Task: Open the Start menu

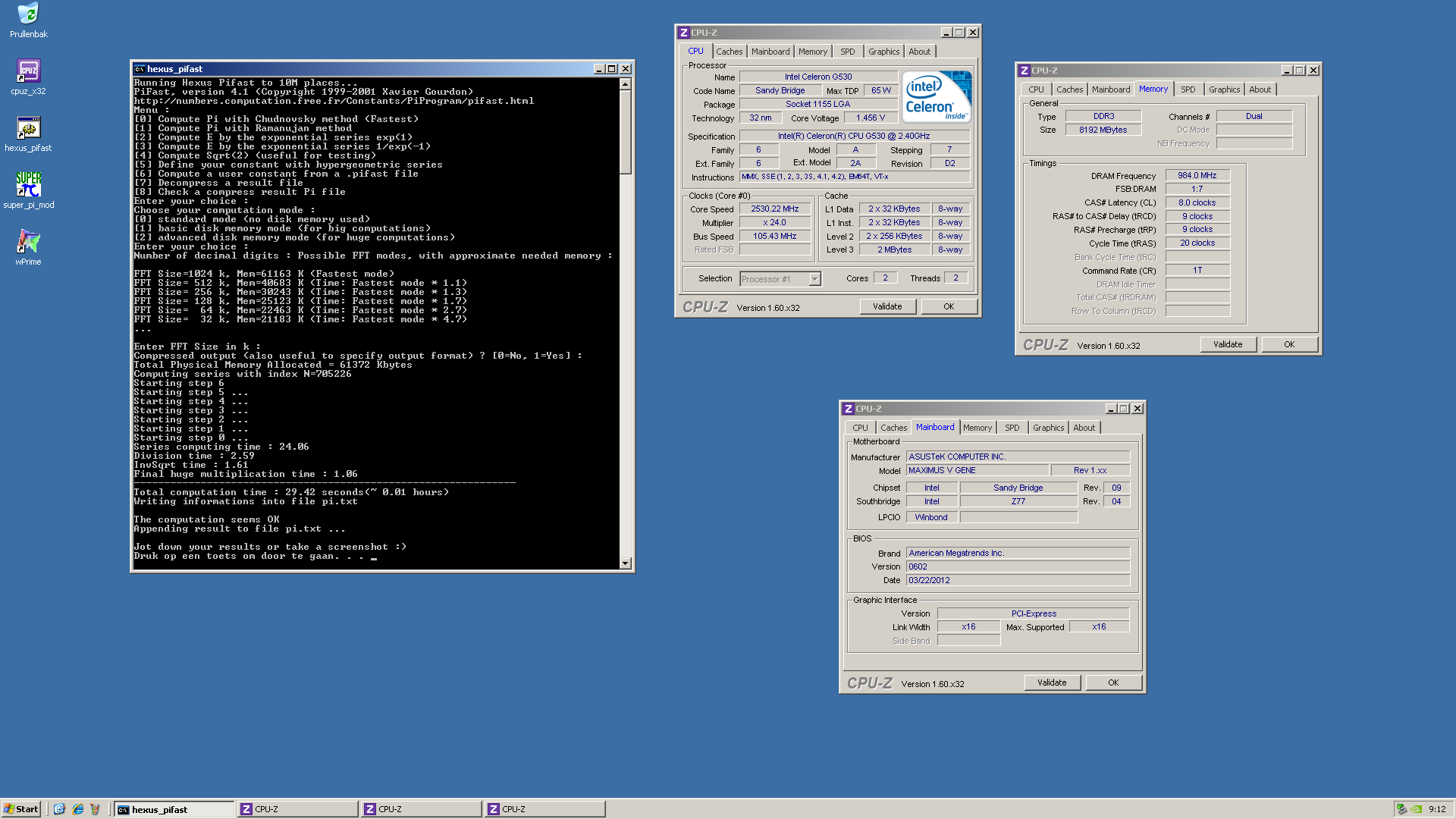Action: tap(21, 809)
